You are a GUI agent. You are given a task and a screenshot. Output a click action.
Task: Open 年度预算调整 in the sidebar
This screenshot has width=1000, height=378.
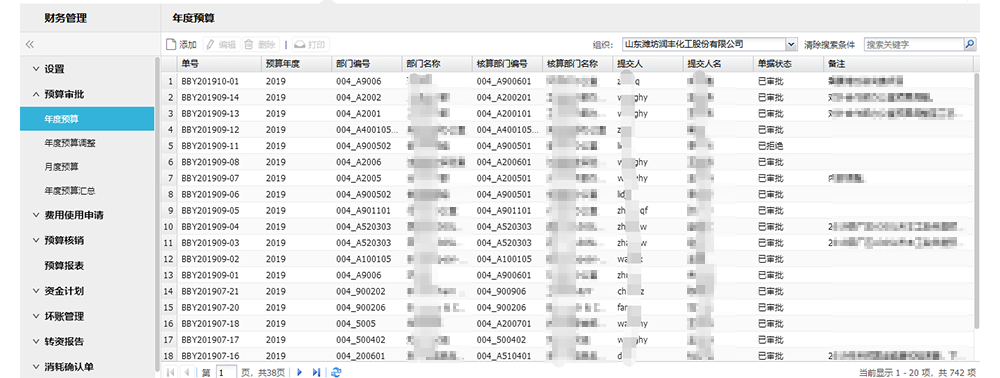coord(70,143)
